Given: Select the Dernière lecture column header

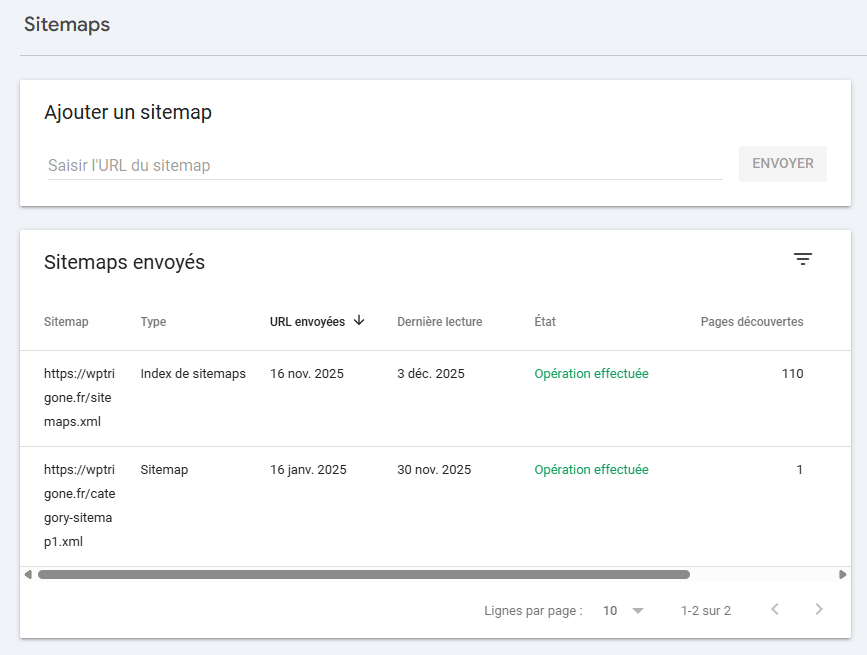Looking at the screenshot, I should [x=439, y=321].
